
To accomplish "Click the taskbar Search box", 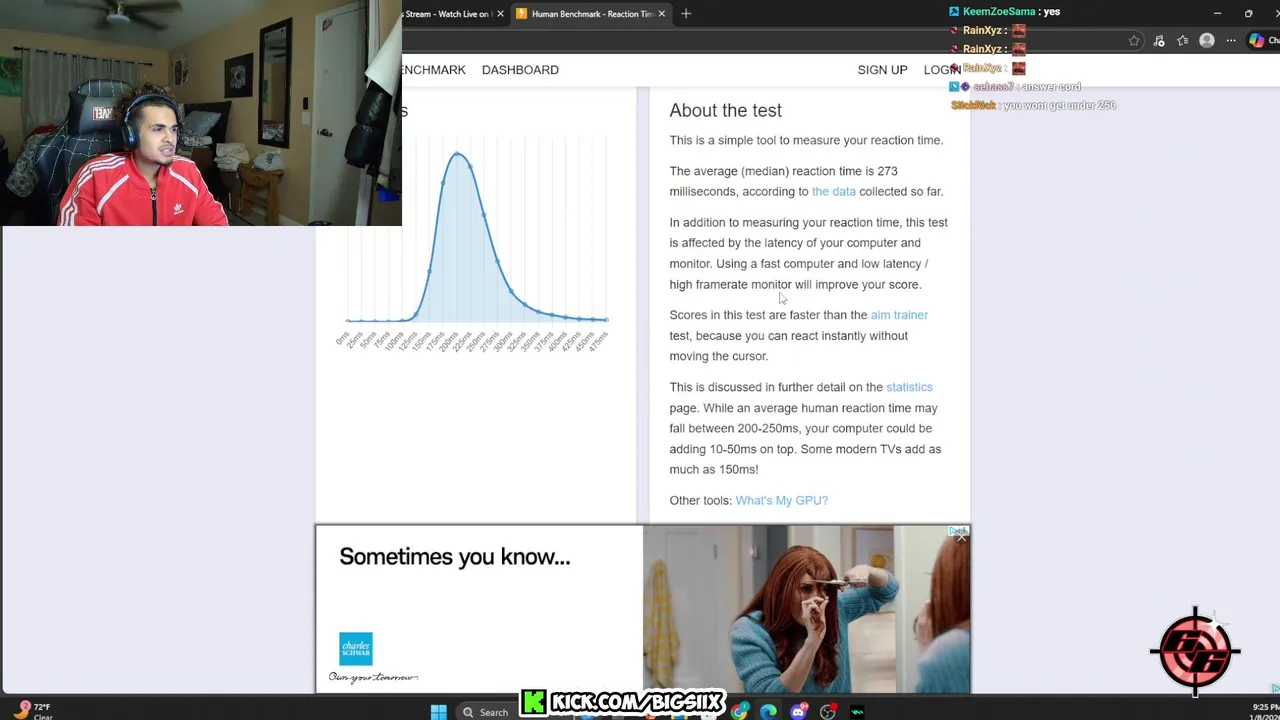I will (x=486, y=712).
